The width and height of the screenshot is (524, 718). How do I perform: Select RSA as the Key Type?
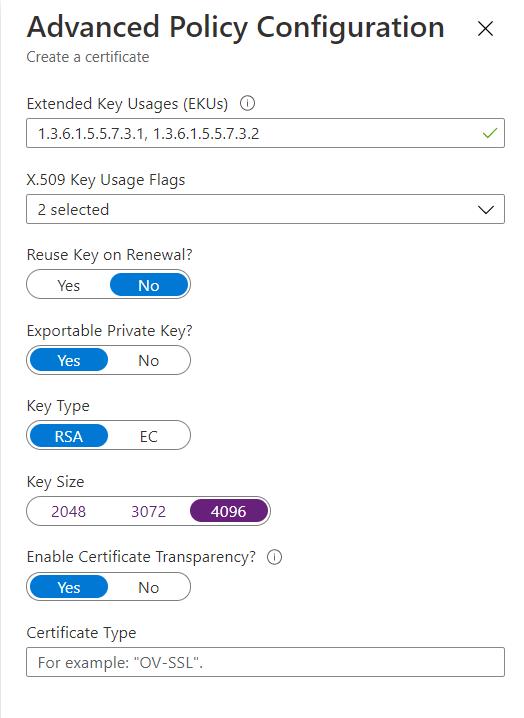[69, 436]
